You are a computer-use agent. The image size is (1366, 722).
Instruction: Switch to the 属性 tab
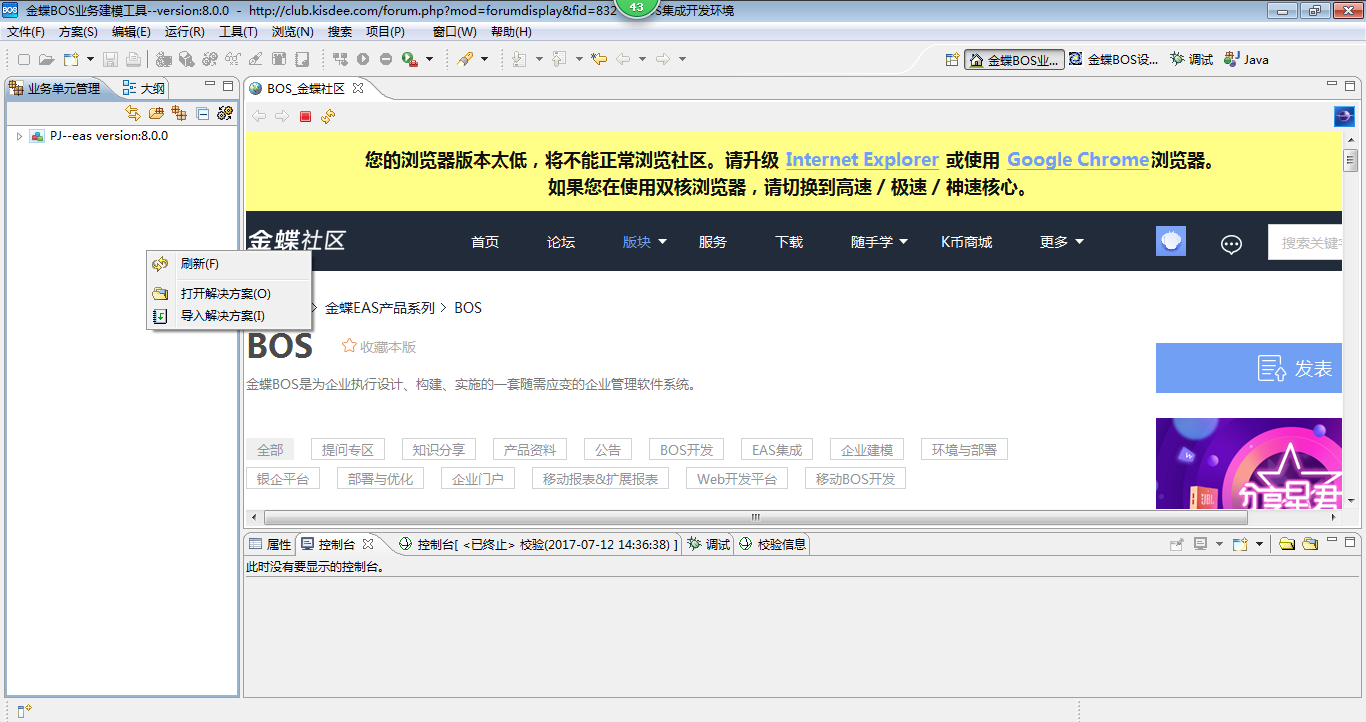[270, 544]
